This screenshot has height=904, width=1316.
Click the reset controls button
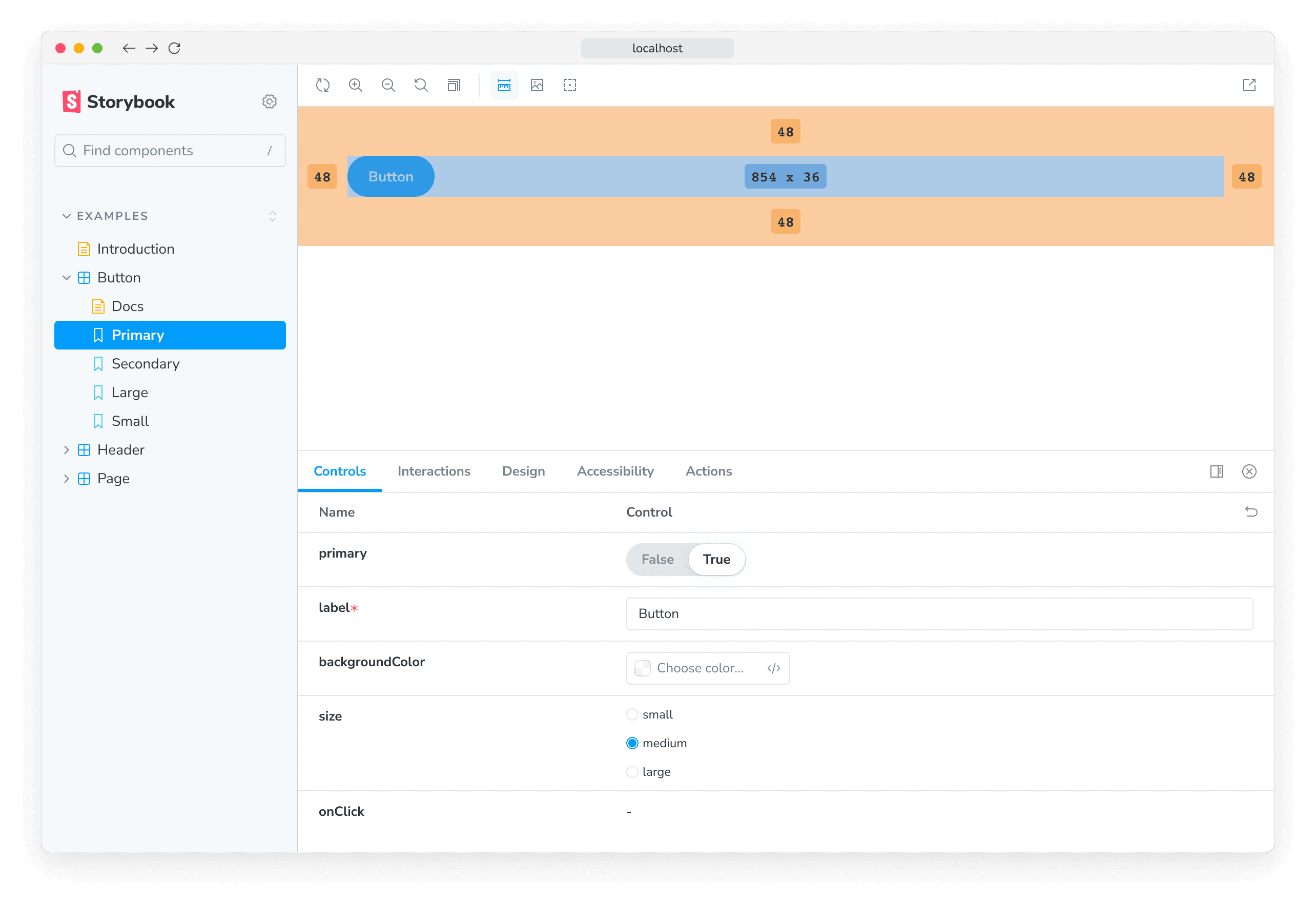point(1251,512)
